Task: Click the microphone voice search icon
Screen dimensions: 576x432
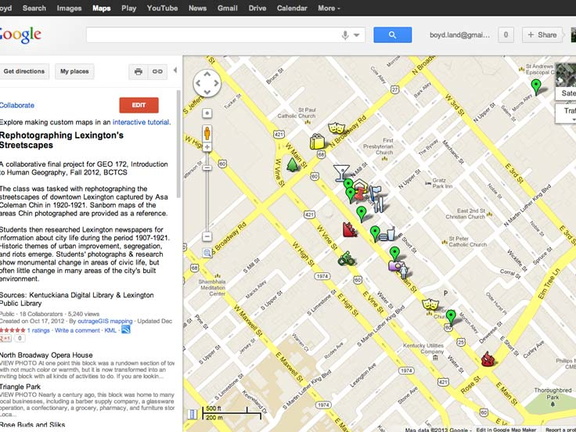Action: click(x=345, y=35)
